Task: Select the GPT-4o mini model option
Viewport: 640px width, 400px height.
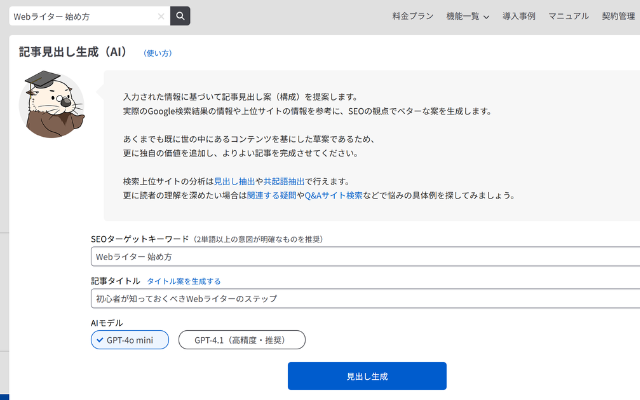Action: click(130, 340)
